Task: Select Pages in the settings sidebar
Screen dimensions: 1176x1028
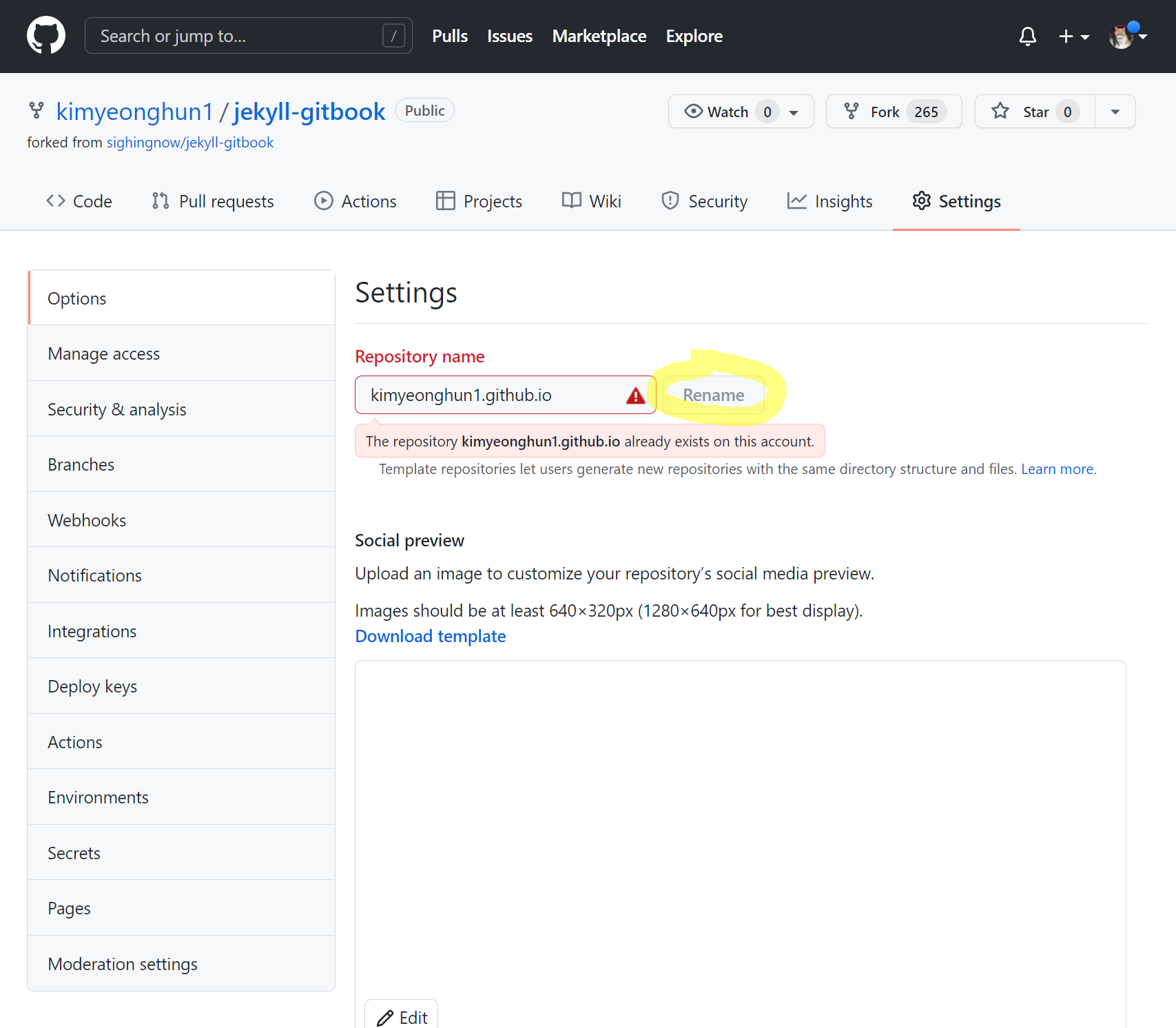Action: pyautogui.click(x=69, y=908)
